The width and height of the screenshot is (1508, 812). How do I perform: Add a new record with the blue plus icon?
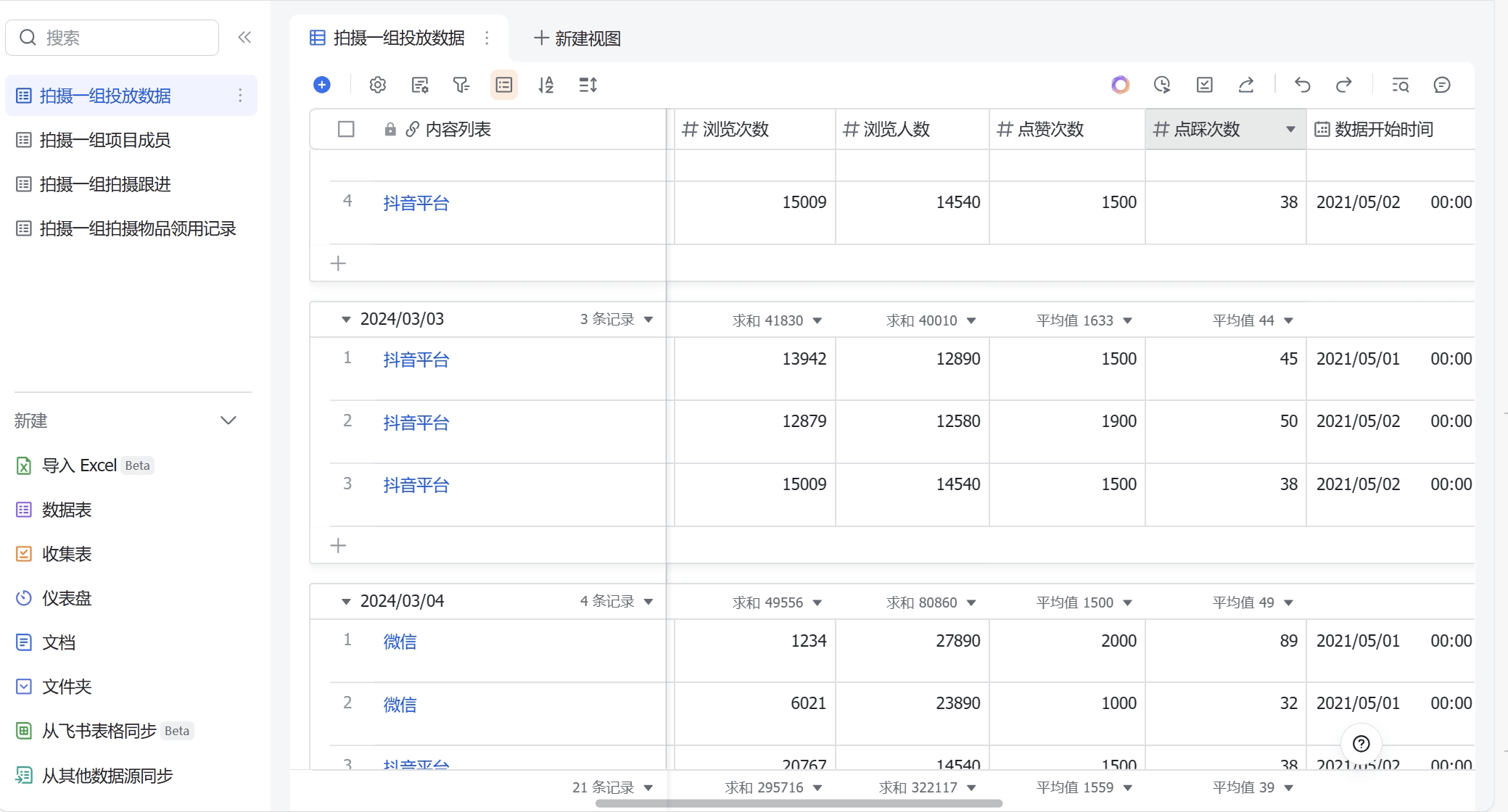[x=322, y=84]
